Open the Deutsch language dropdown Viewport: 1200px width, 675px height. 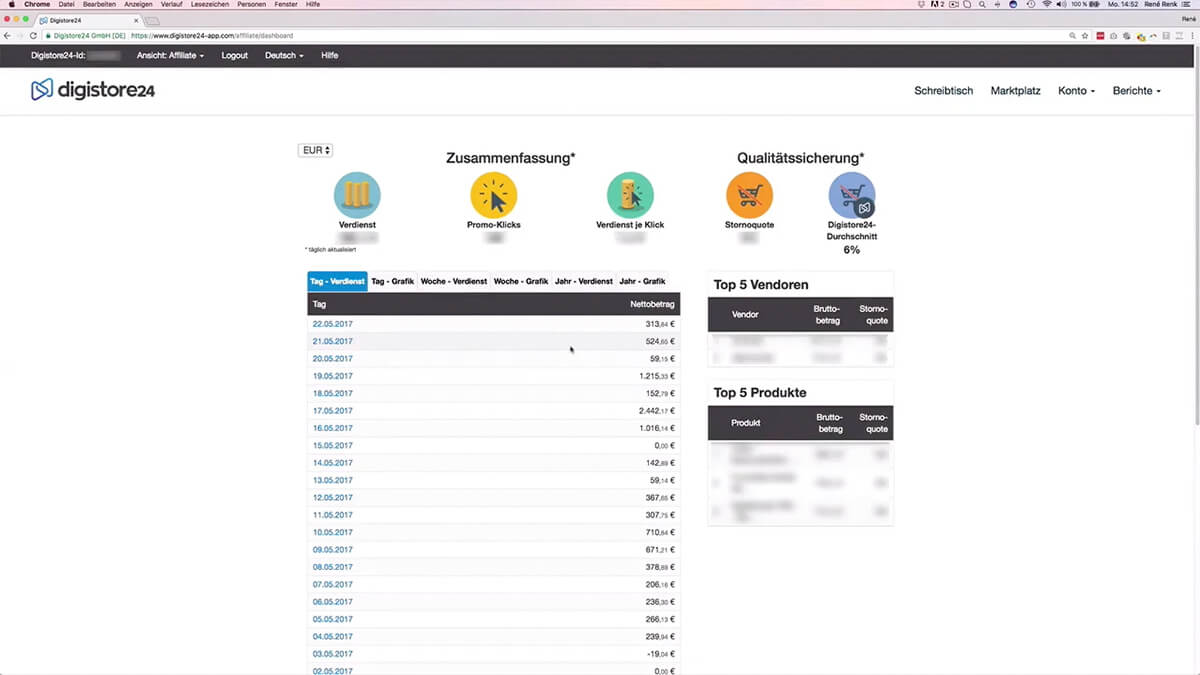284,56
